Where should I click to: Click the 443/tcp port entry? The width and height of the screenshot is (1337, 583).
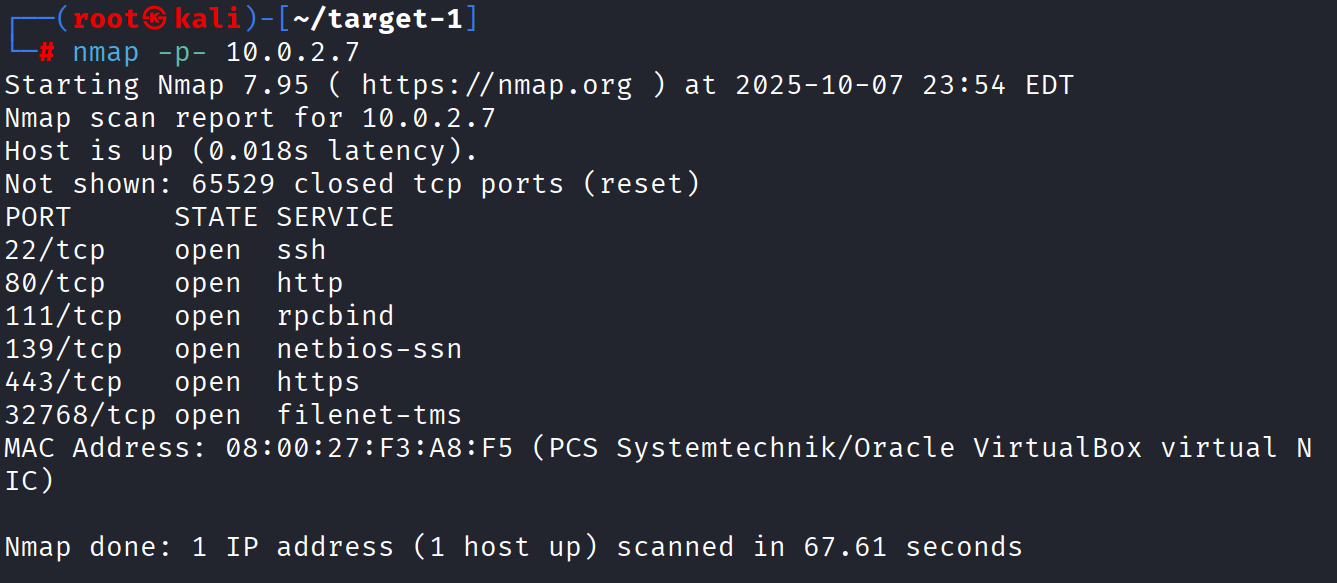(x=63, y=382)
